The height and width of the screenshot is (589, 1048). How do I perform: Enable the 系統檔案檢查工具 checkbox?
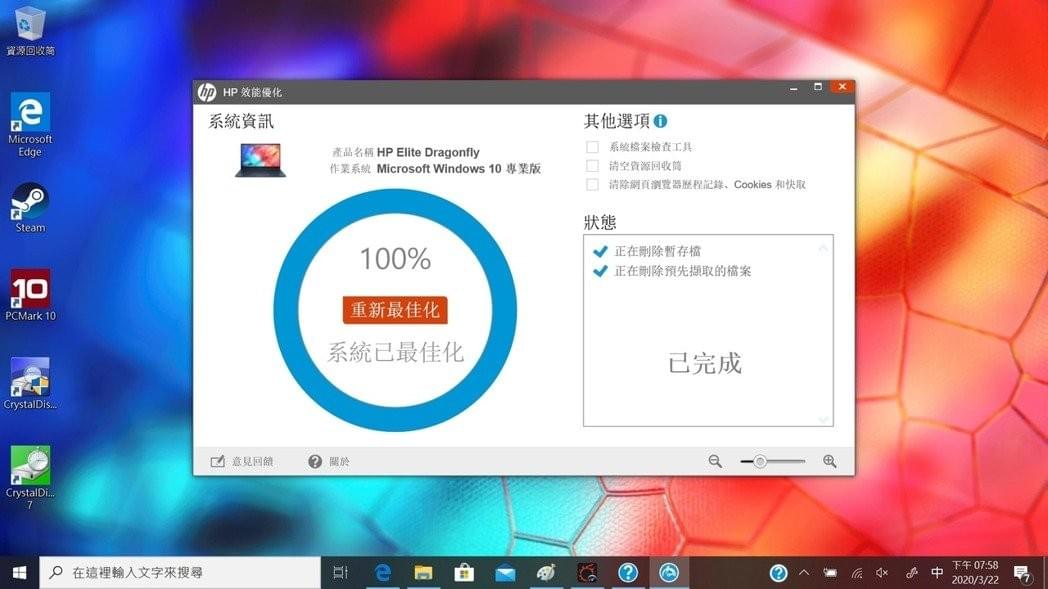pos(592,147)
